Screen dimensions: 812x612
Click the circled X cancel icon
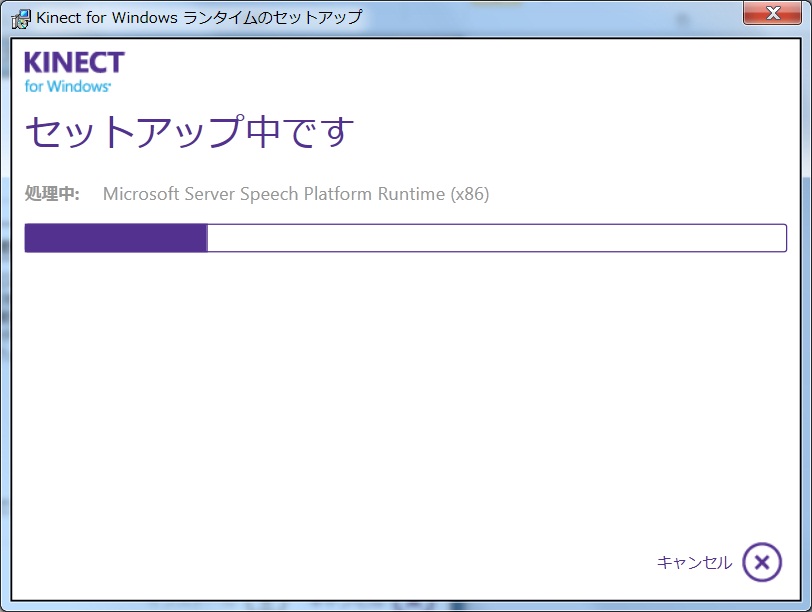pos(762,562)
